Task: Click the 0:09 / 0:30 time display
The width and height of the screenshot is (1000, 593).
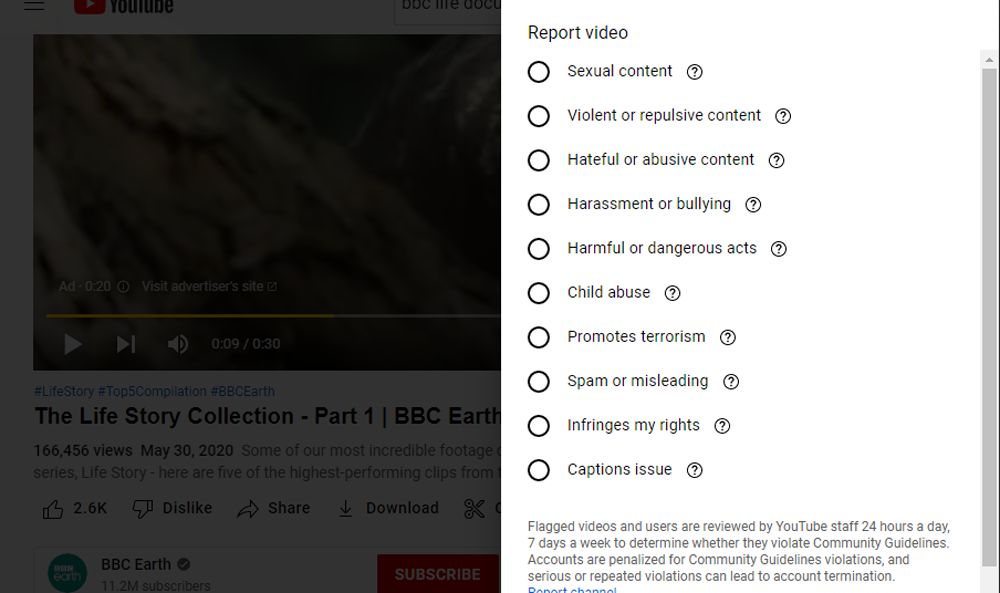Action: tap(246, 344)
